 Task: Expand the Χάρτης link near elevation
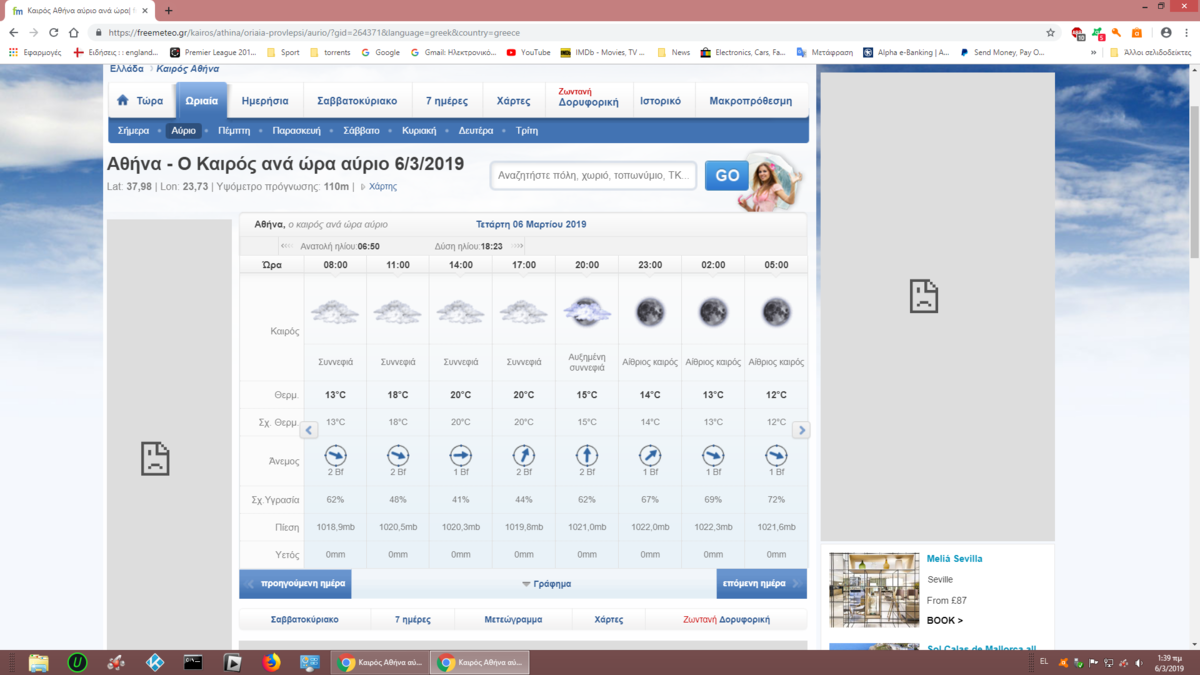coord(382,187)
